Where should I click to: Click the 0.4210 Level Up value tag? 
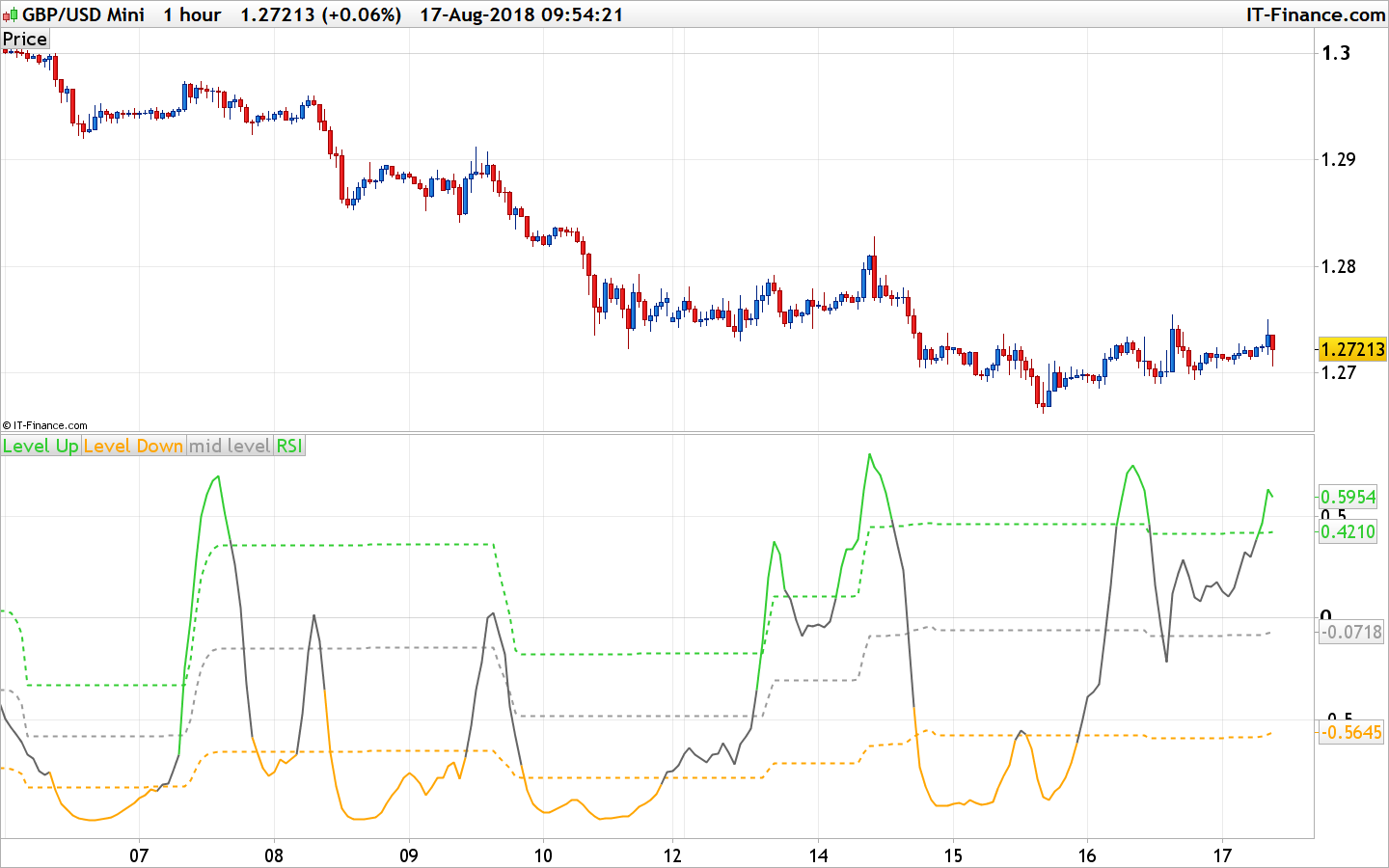[x=1348, y=531]
